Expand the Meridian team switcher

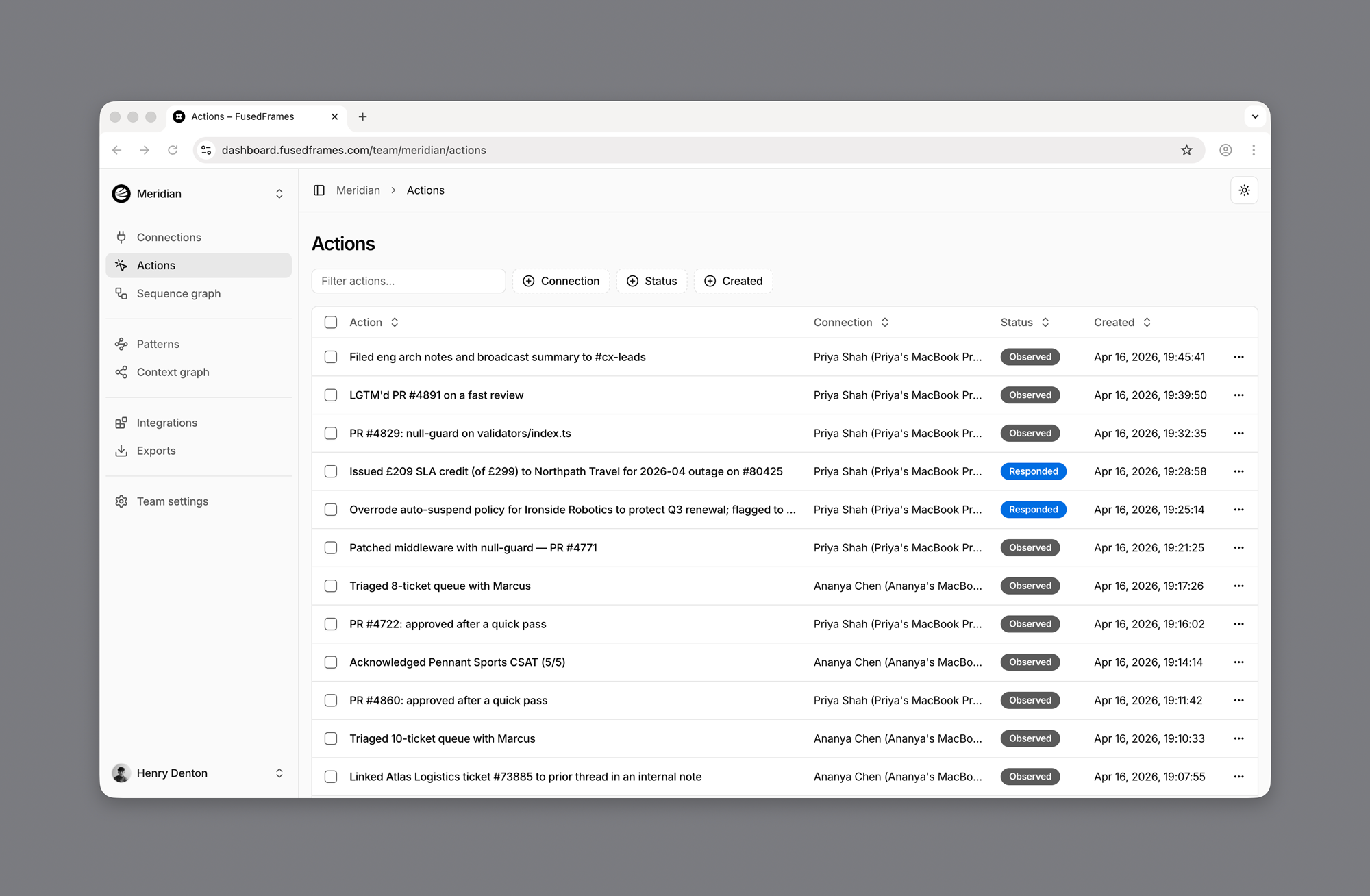click(199, 194)
